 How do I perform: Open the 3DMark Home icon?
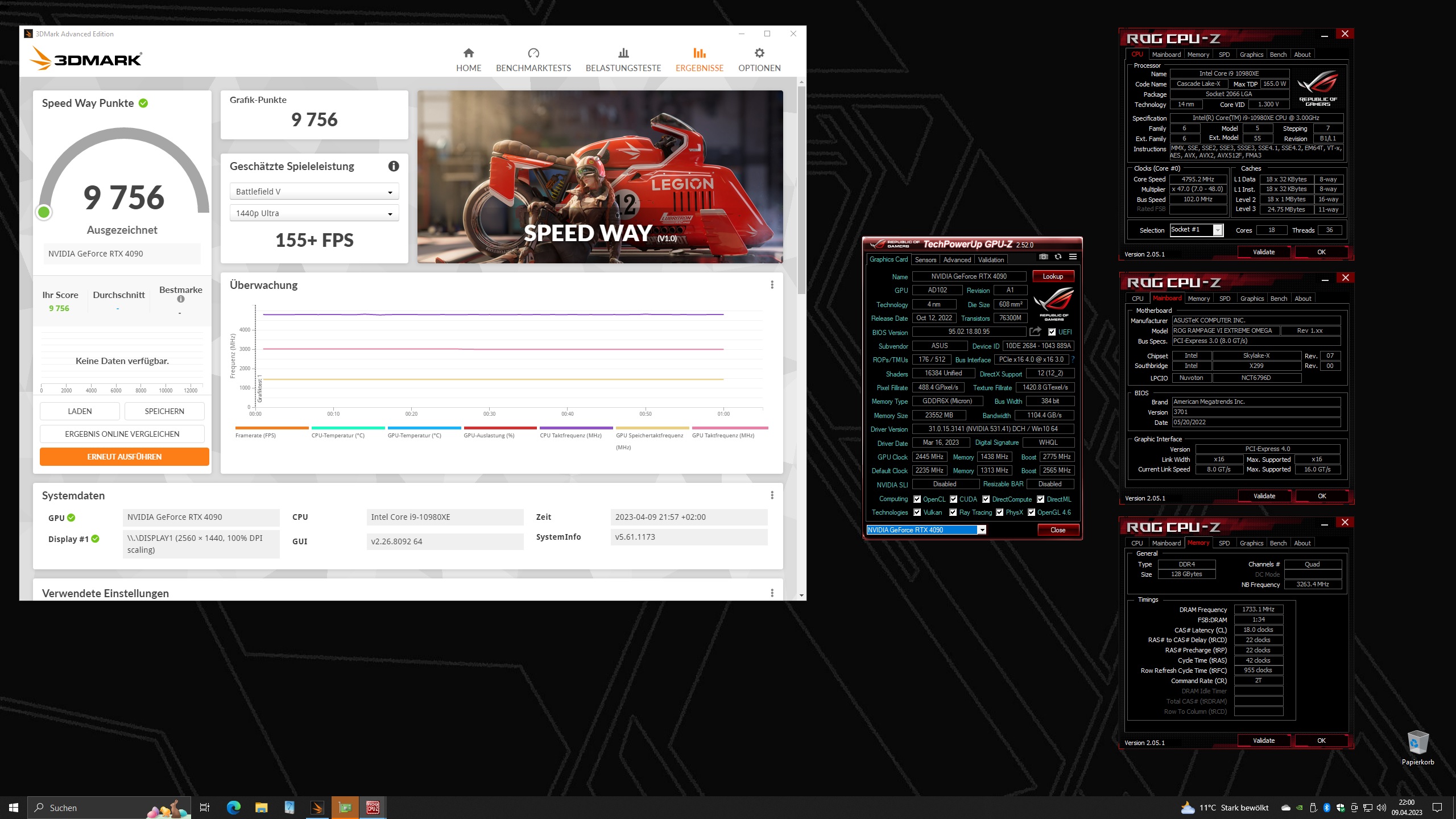pos(469,53)
